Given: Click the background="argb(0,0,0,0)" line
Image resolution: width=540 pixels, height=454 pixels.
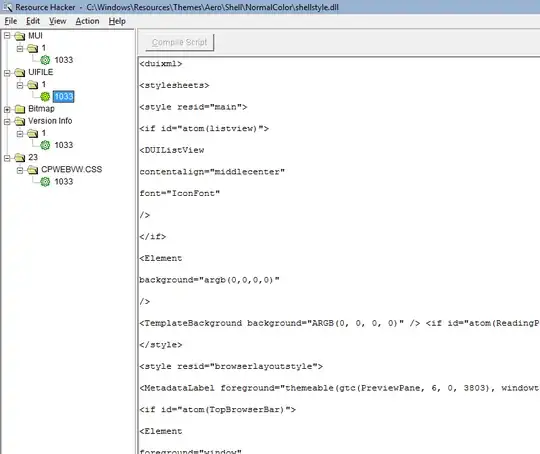Looking at the screenshot, I should (209, 280).
